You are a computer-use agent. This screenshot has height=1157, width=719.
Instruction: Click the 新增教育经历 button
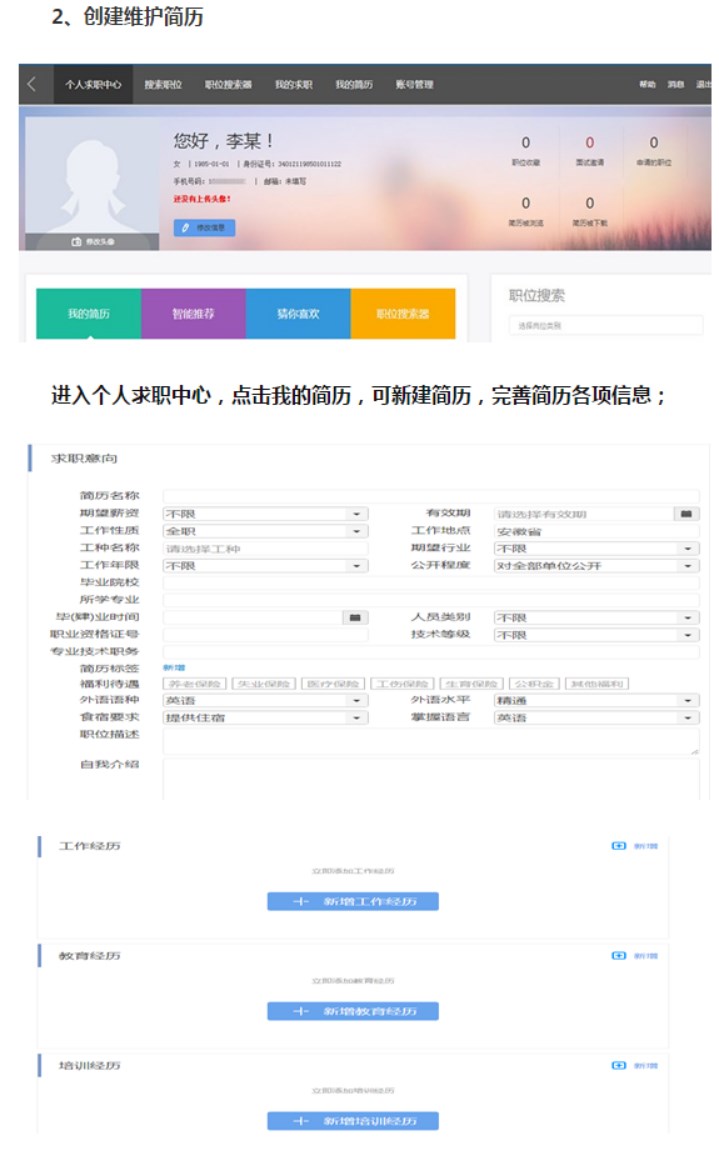tap(352, 1011)
